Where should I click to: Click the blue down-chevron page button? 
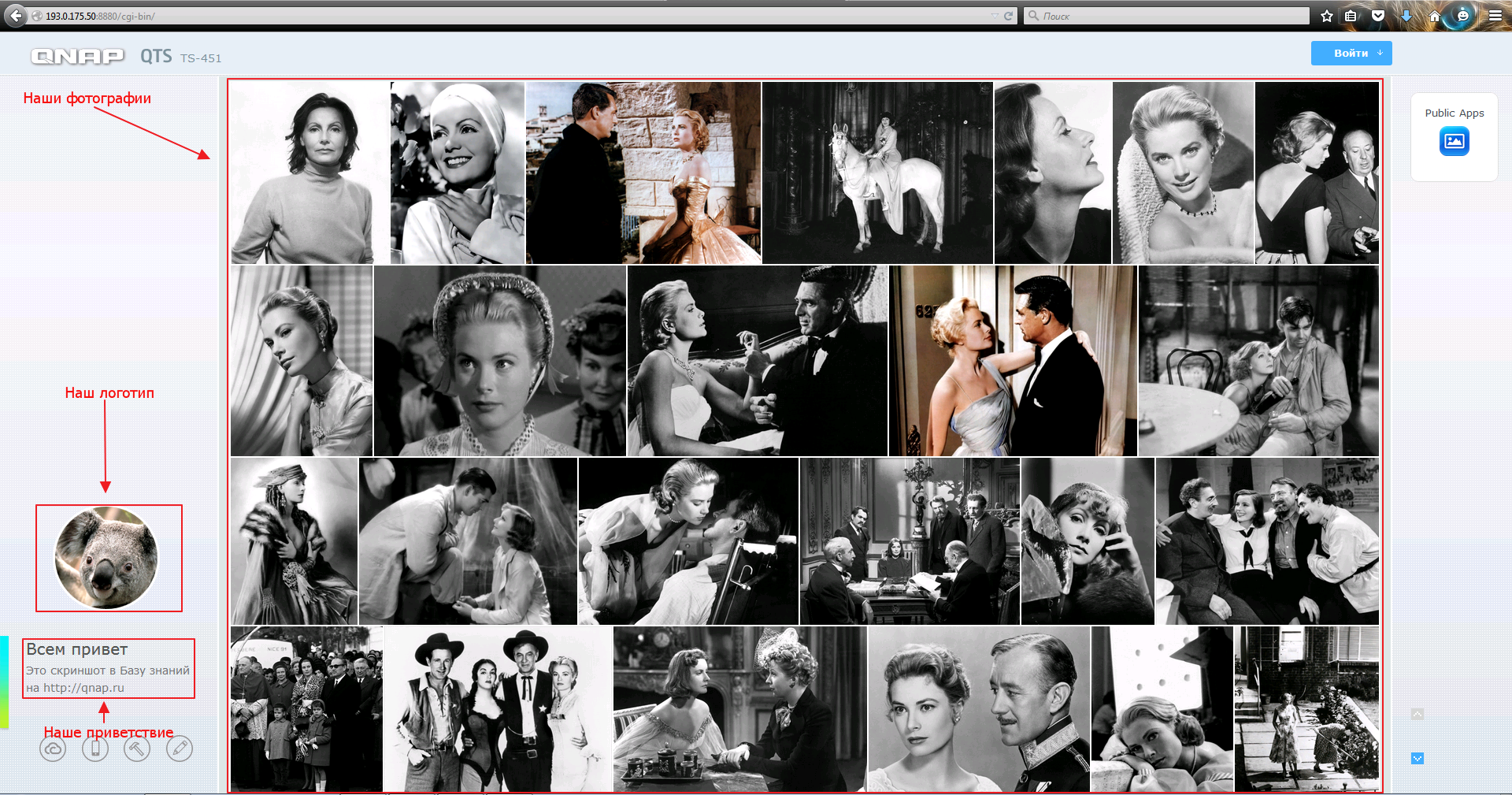click(x=1417, y=759)
